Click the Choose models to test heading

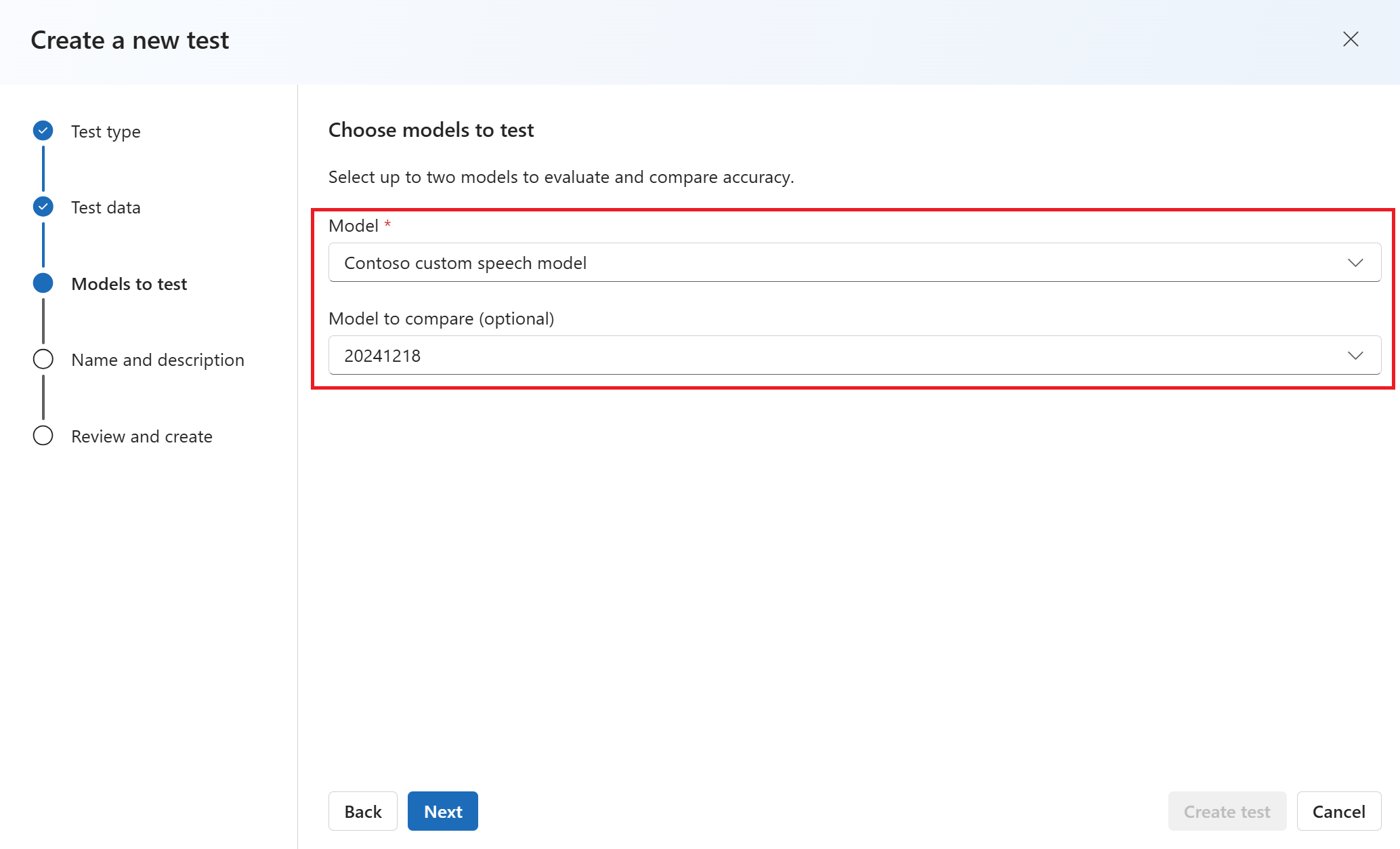pyautogui.click(x=431, y=130)
